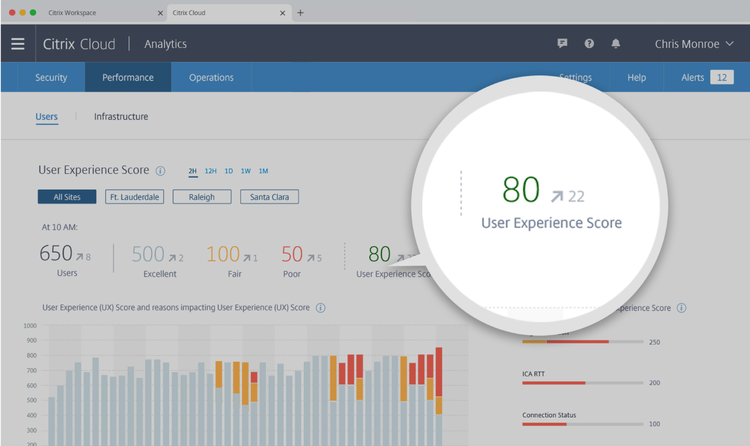Click the 50 Poor count
Viewport: 750px width, 446px height.
292,254
